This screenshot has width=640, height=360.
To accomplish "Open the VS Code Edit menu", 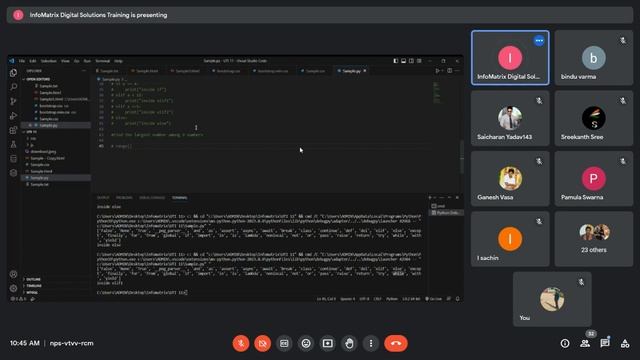I will coord(33,61).
